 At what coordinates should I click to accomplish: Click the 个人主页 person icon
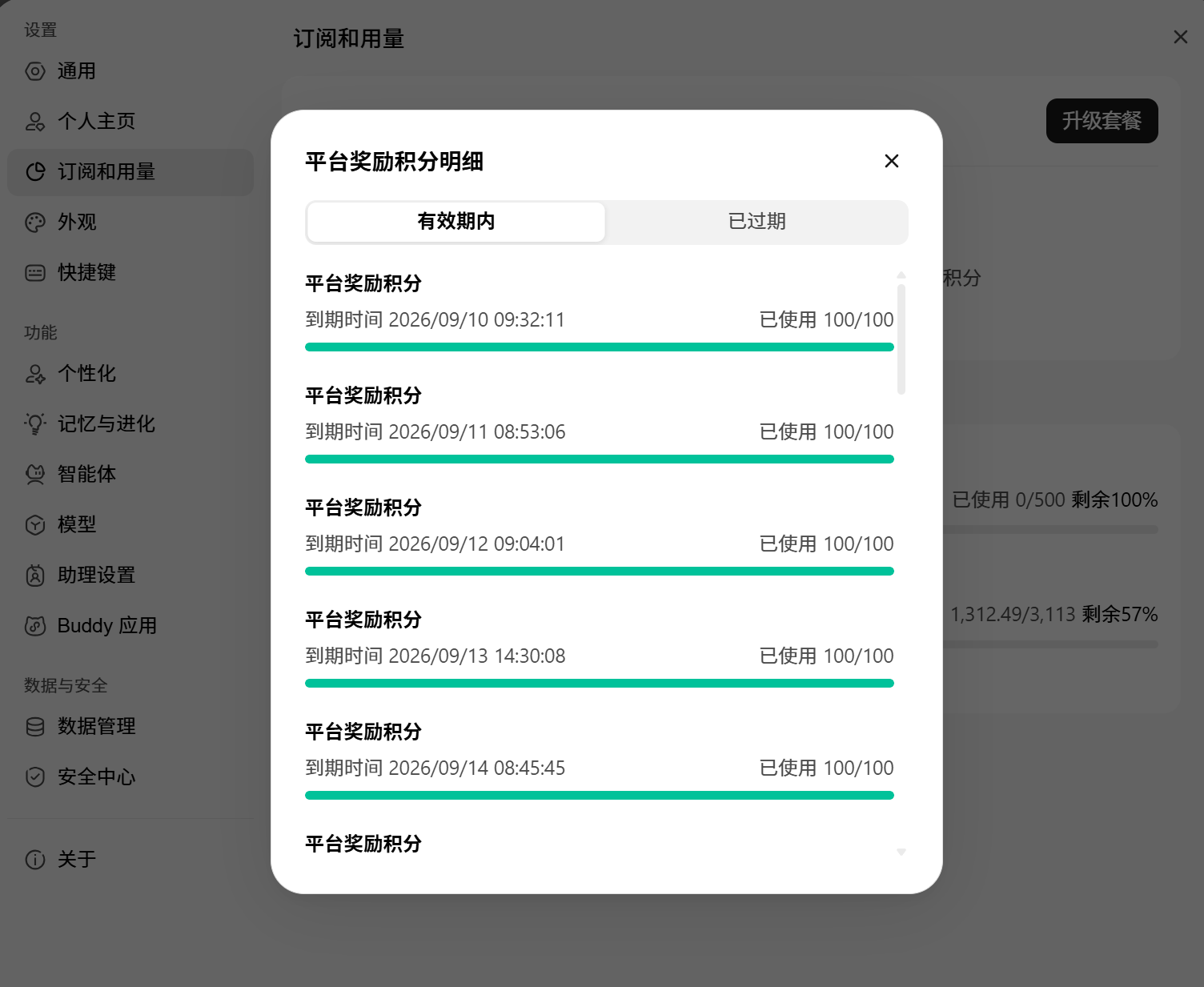[35, 122]
